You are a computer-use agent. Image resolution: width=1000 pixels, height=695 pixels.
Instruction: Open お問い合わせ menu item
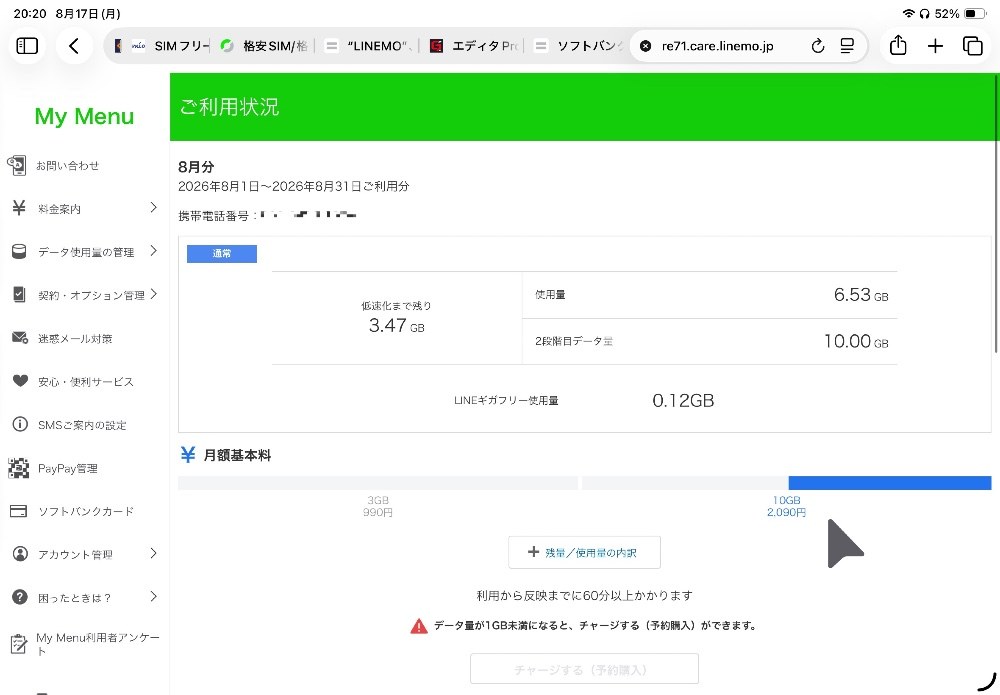coord(67,166)
